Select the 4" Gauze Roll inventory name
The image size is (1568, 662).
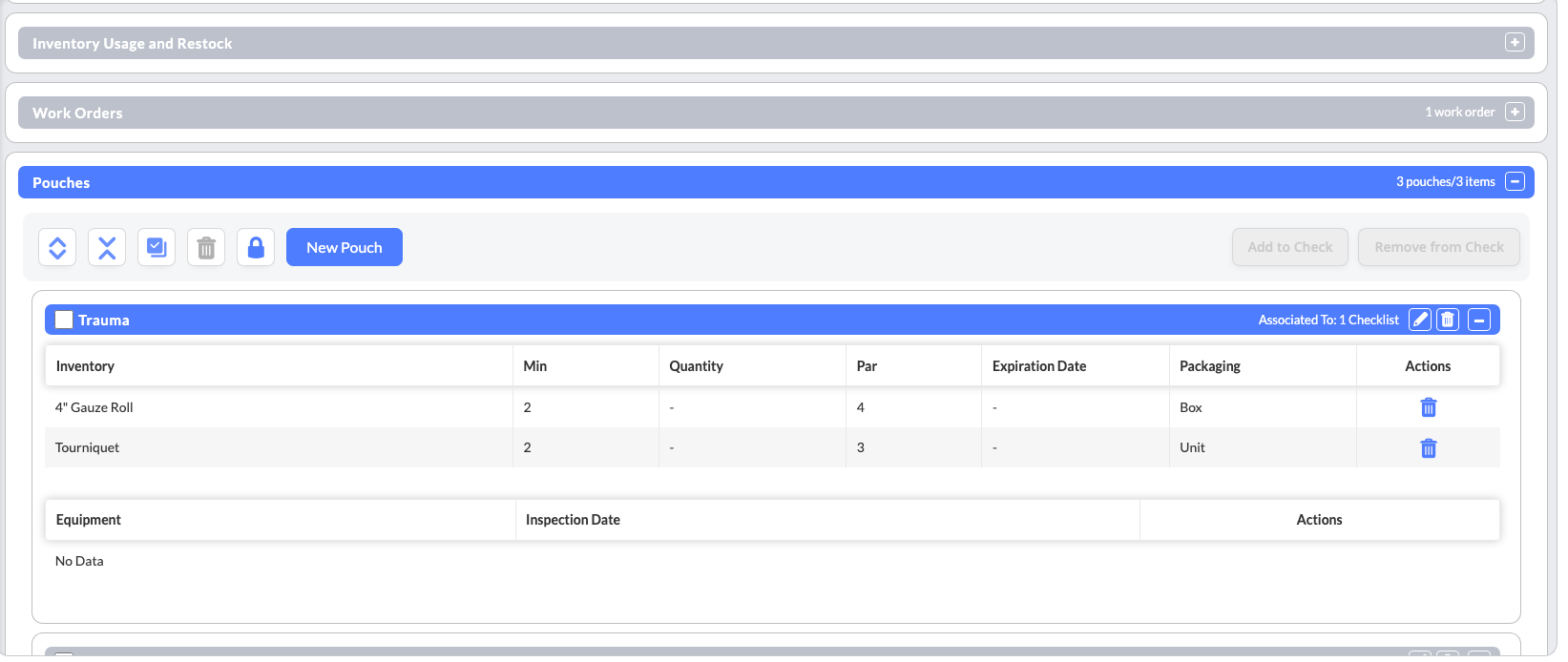(x=94, y=407)
